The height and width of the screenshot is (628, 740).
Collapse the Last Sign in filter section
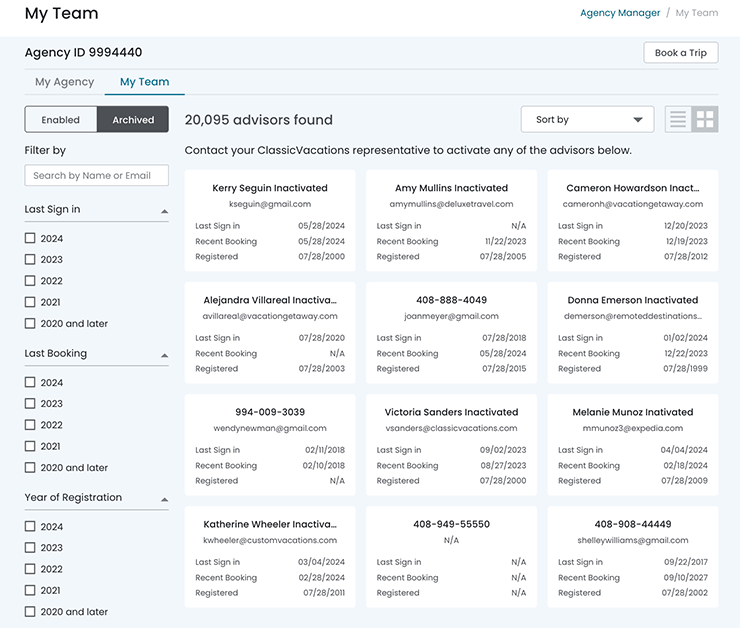coord(164,211)
